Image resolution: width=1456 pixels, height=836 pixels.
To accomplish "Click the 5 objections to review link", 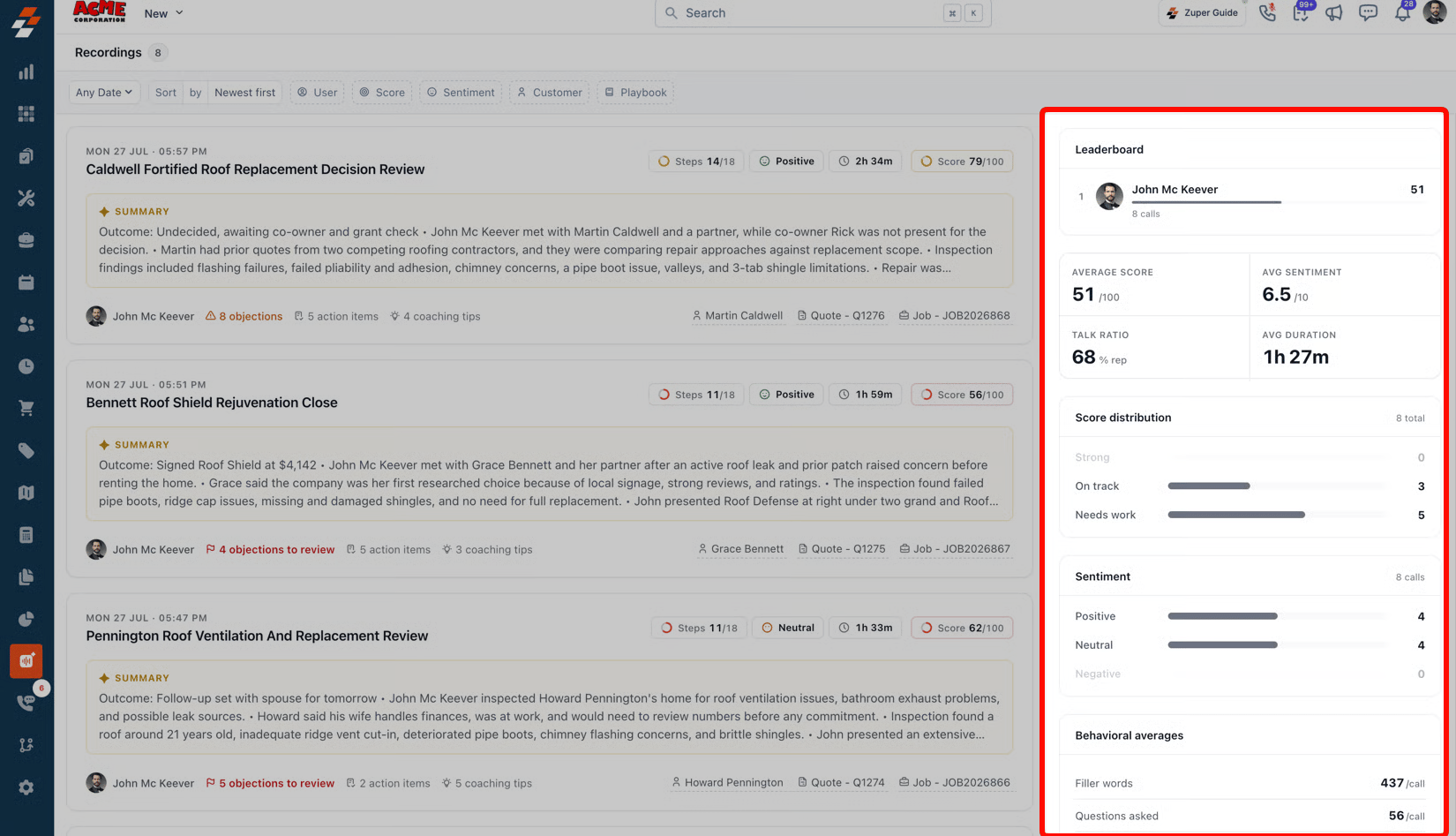I will 270,783.
